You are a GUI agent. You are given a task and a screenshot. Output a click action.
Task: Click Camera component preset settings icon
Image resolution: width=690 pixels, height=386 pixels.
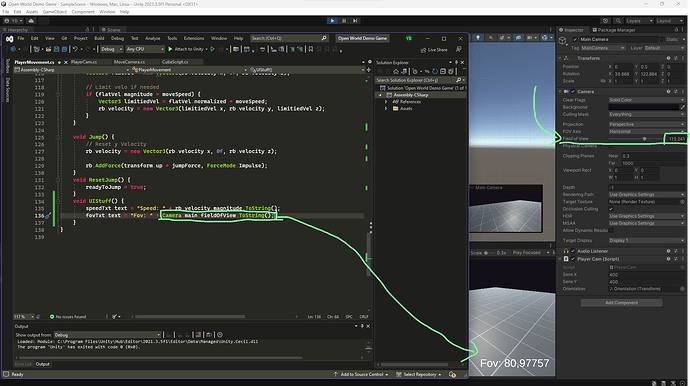click(675, 92)
